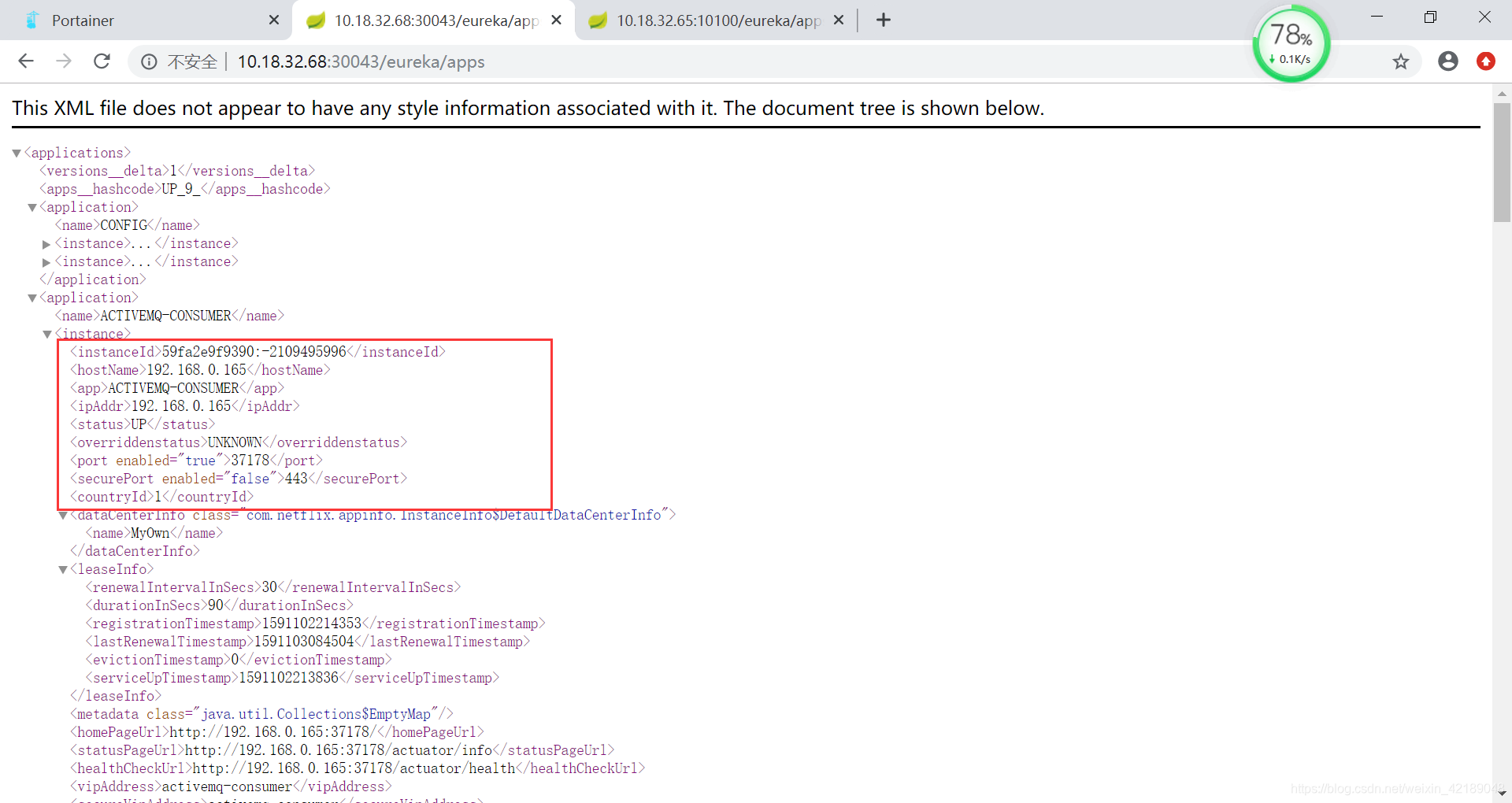
Task: Collapse the ACTIVEMQ-CONSUMER instance node
Action: pos(47,335)
